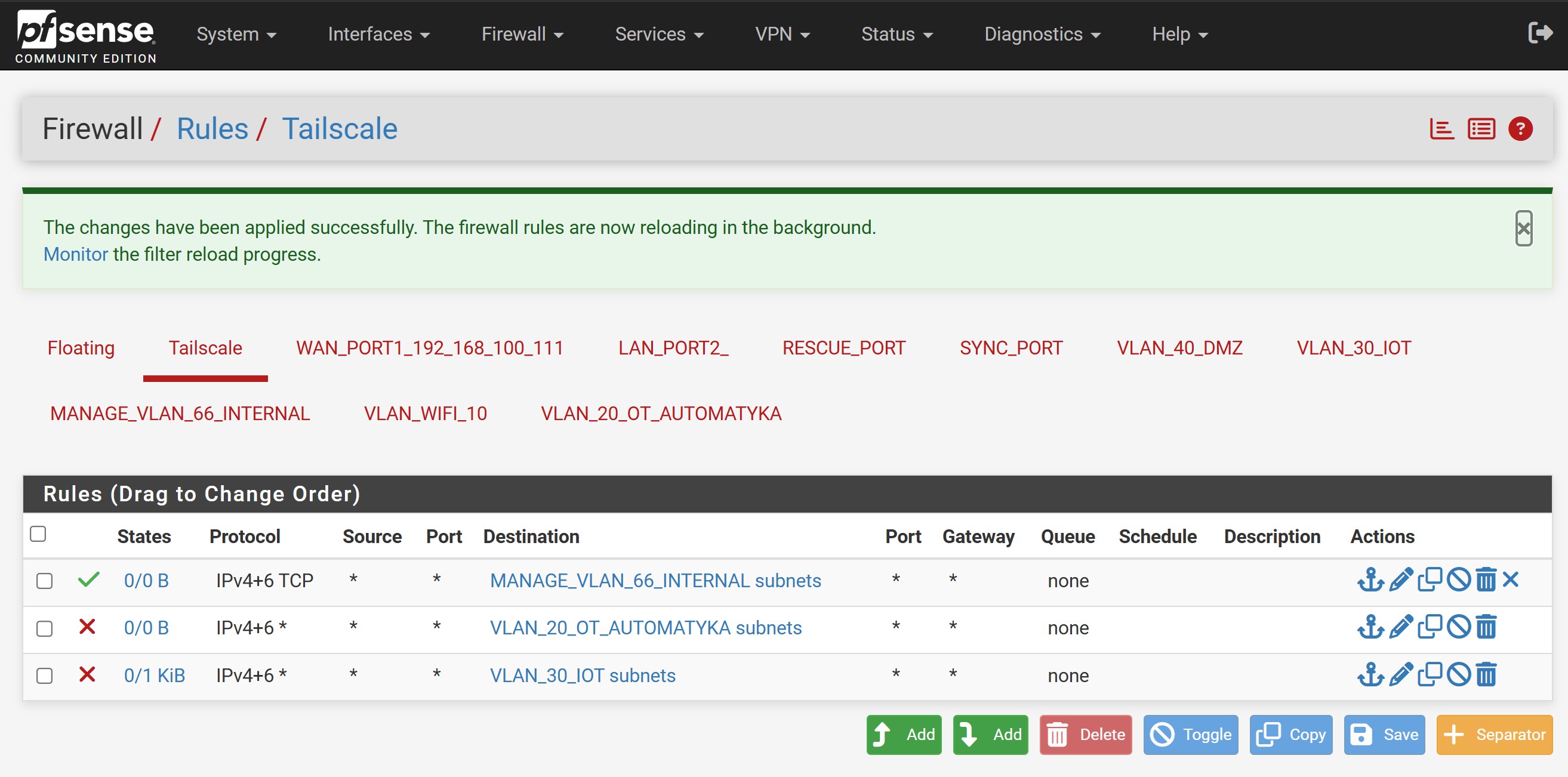Copy the MANAGE_VLAN_66_INTERNAL subnets rule
The height and width of the screenshot is (777, 1568).
pos(1430,579)
